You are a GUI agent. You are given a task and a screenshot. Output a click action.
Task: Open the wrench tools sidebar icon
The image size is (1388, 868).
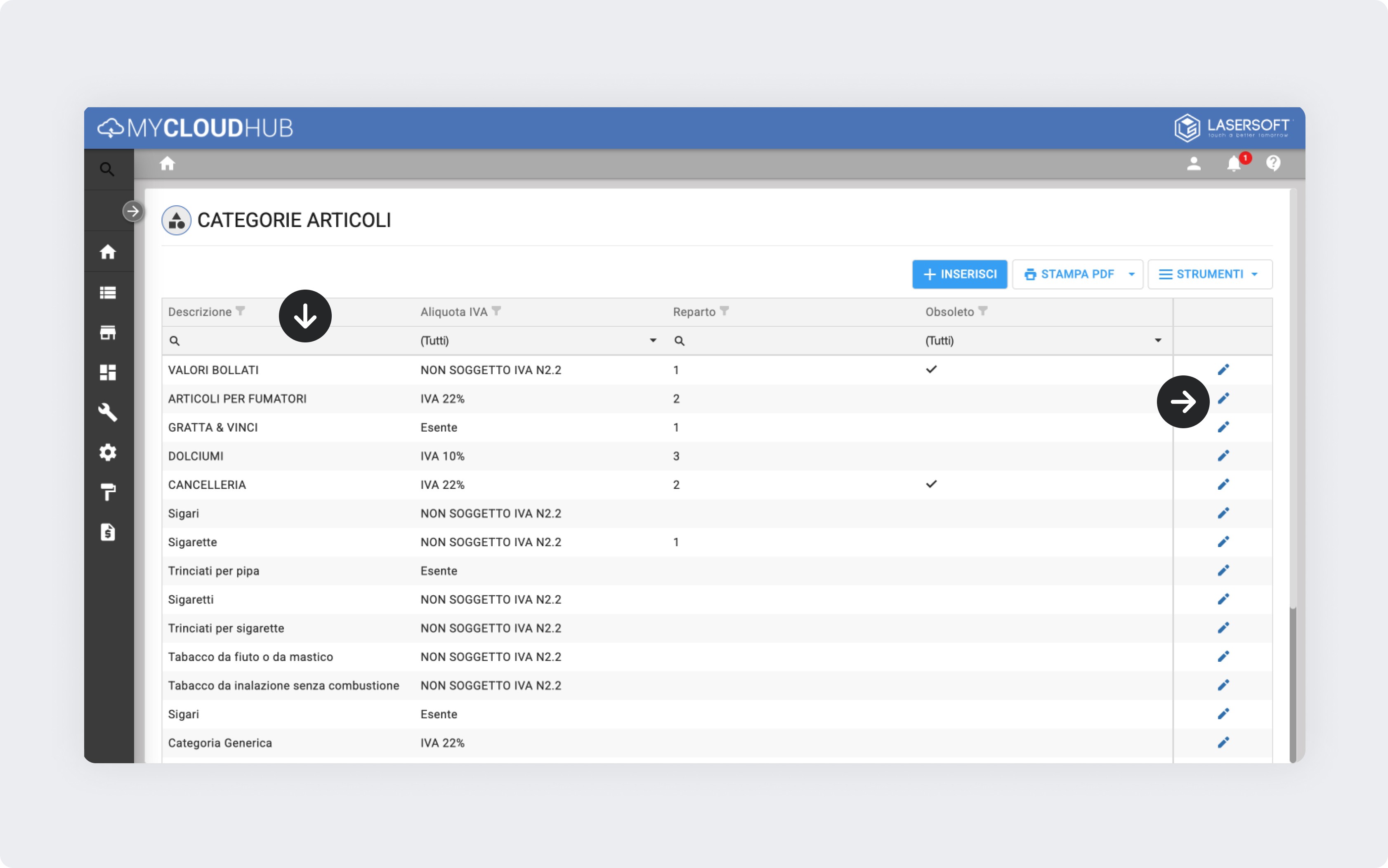107,412
